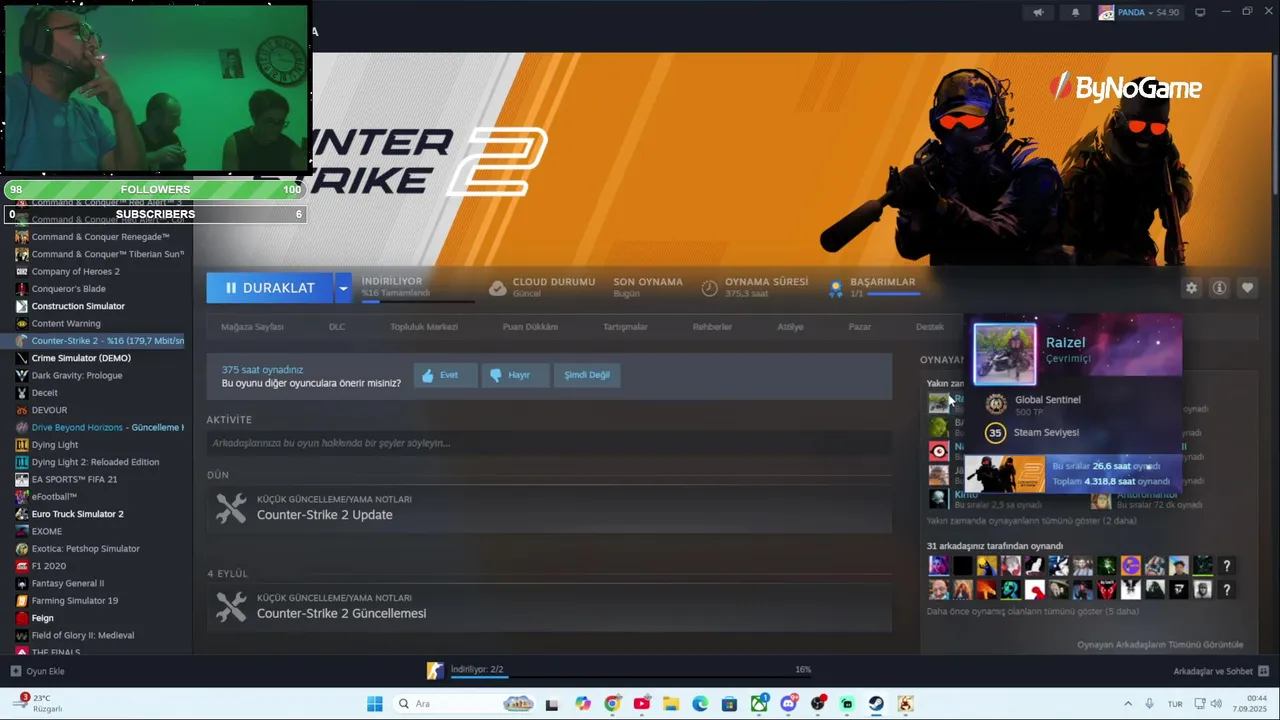This screenshot has width=1280, height=720.
Task: Click Dying Light 2: Reloaded Edition icon
Action: [22, 462]
